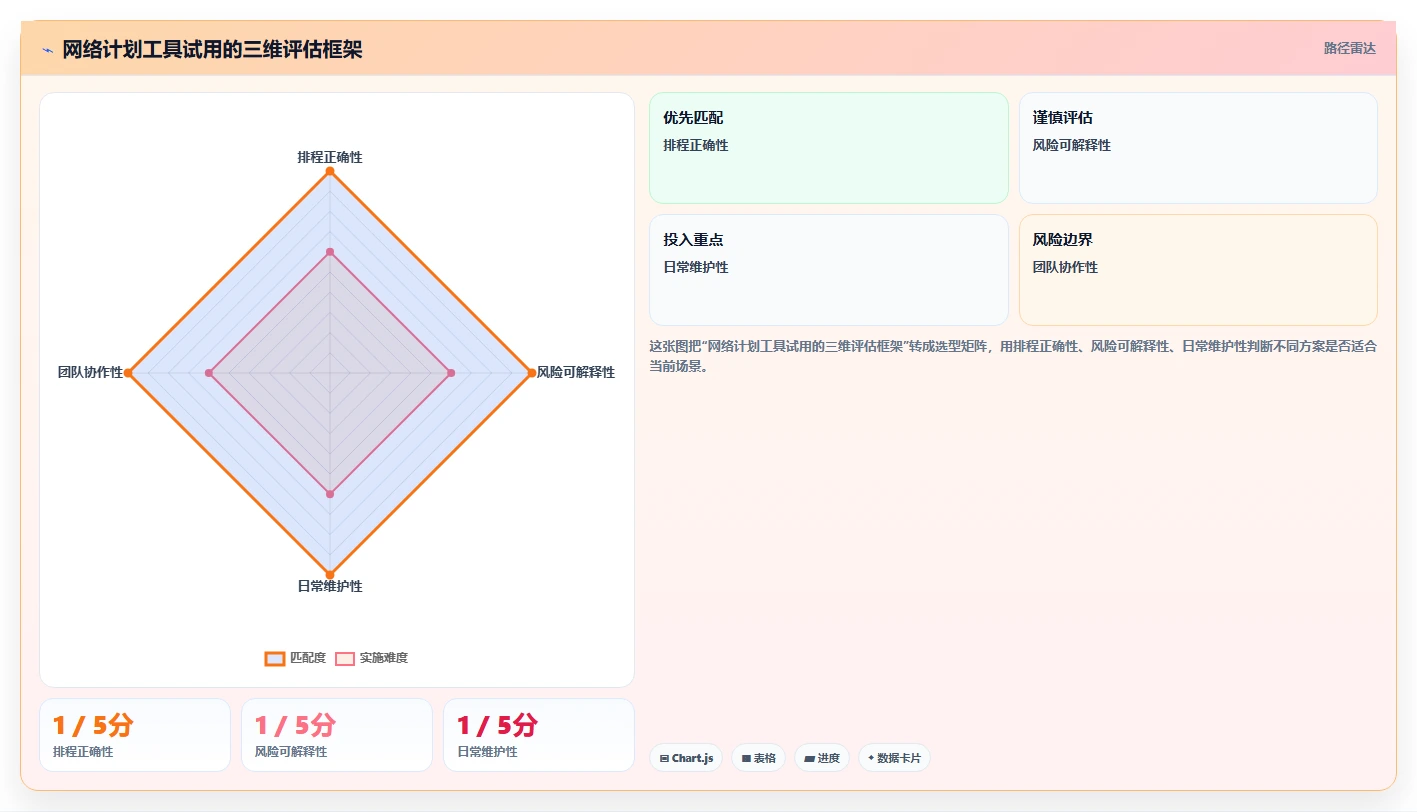This screenshot has width=1417, height=812.
Task: Select the 表格 tag chip
Action: [x=758, y=758]
